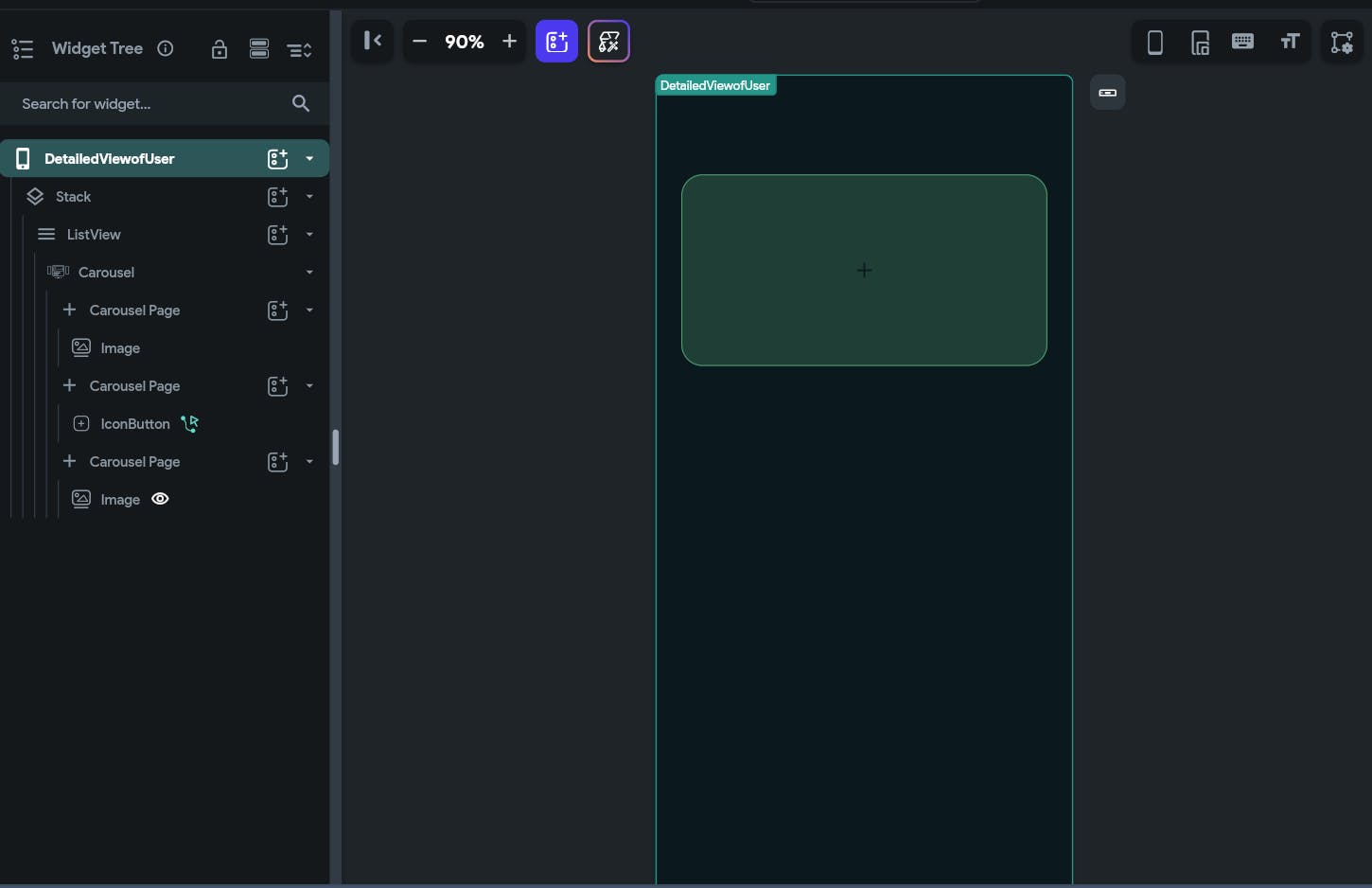Collapse the third Carousel Page arrow
This screenshot has height=888, width=1372.
[309, 462]
